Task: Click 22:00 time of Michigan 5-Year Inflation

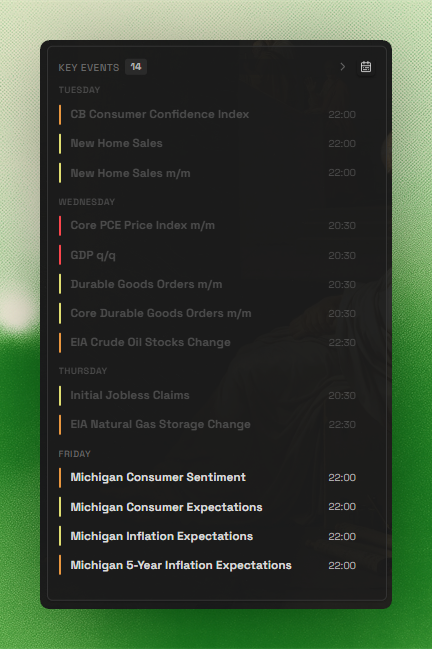Action: [342, 565]
